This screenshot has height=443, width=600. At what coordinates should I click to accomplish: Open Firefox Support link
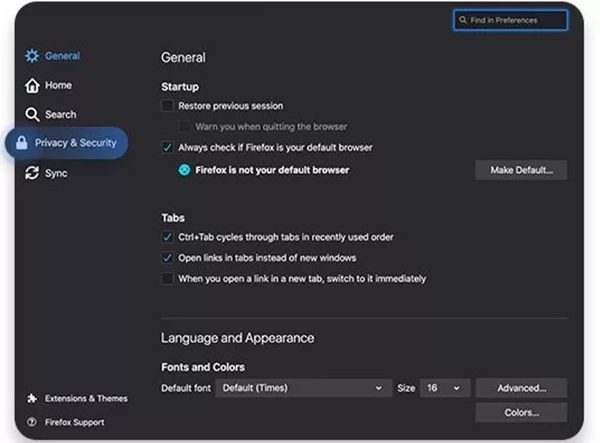[66, 422]
